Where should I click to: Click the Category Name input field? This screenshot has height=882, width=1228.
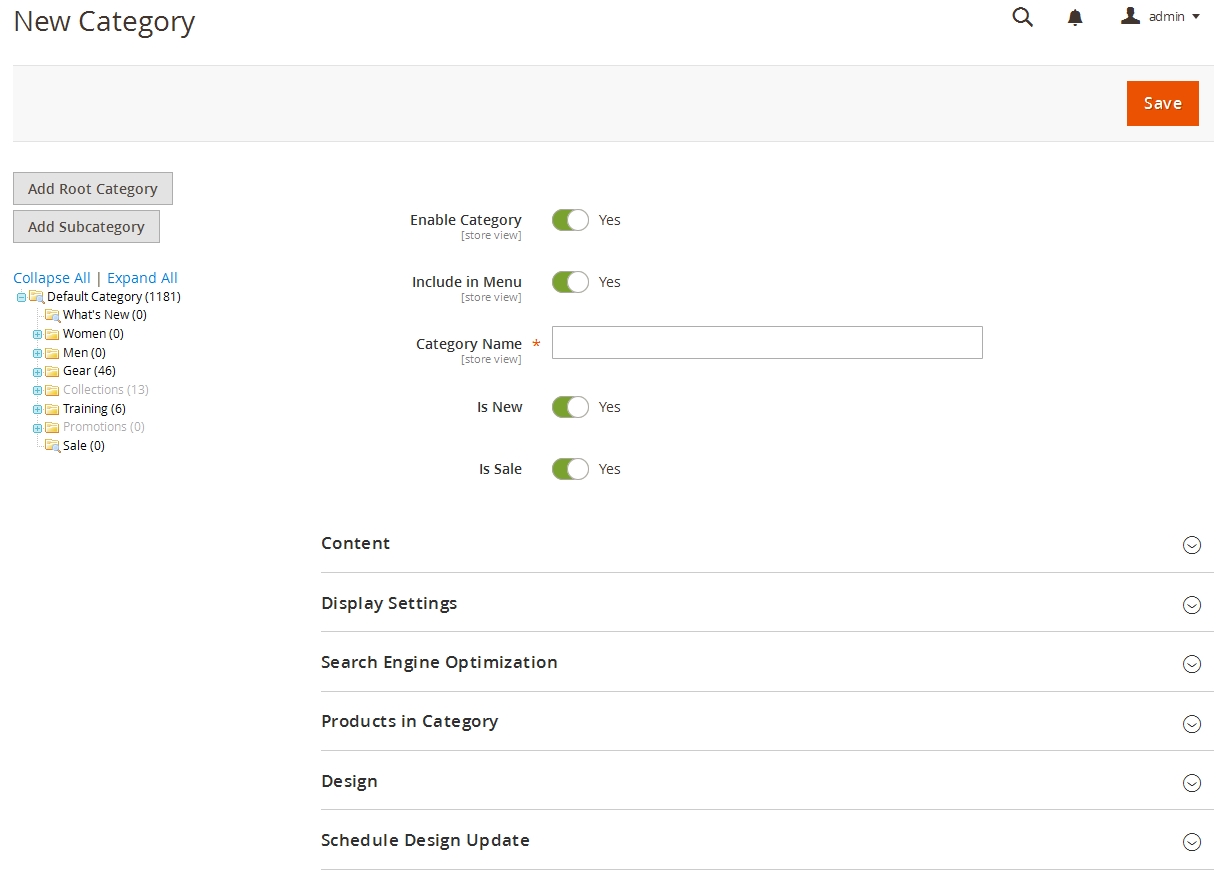tap(767, 342)
